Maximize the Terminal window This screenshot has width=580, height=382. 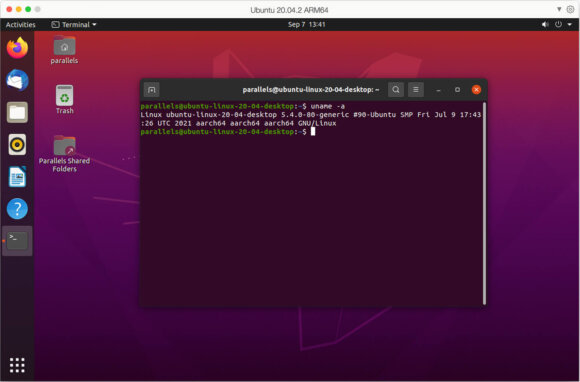[x=457, y=89]
